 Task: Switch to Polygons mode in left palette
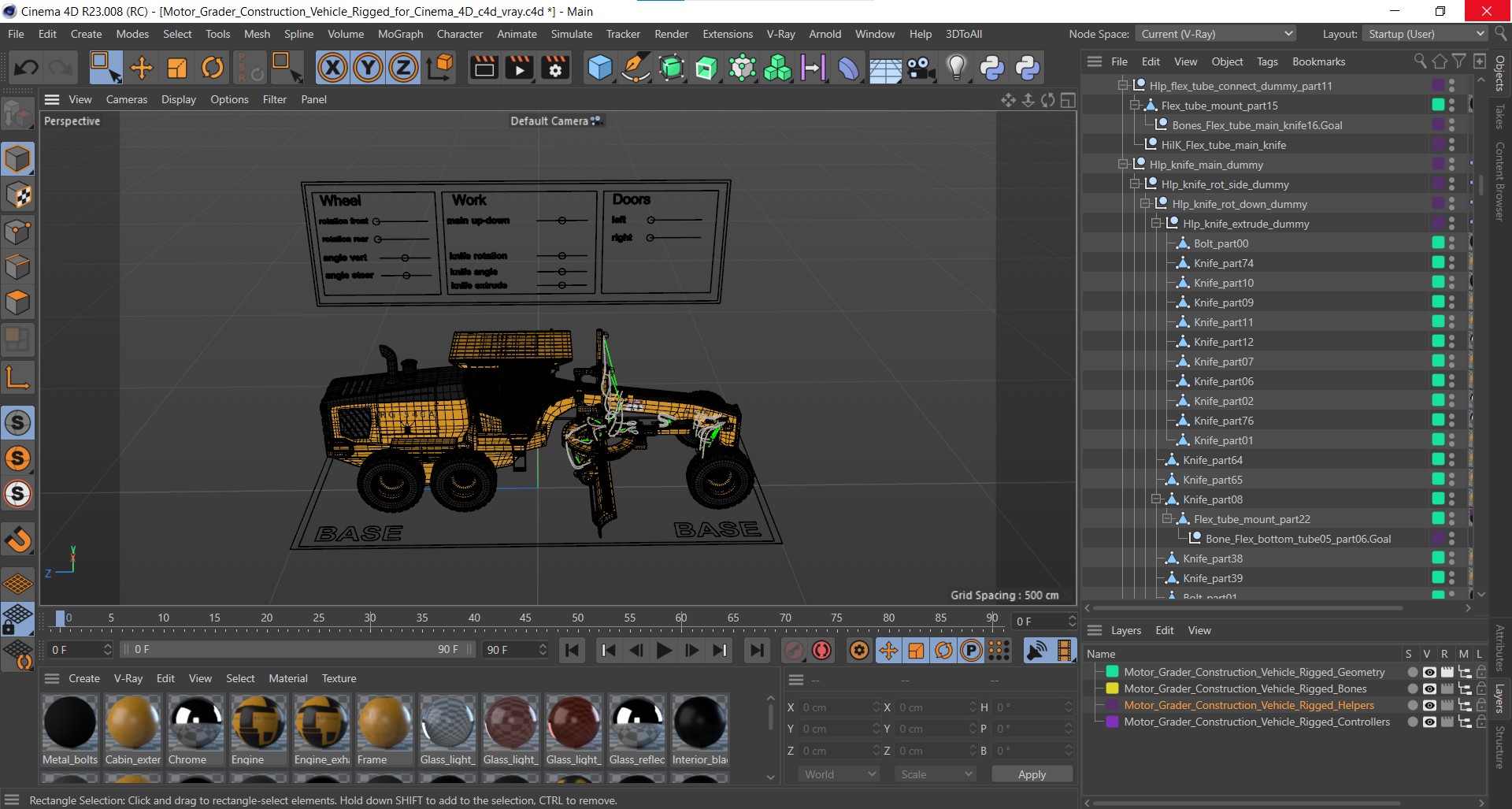[17, 302]
